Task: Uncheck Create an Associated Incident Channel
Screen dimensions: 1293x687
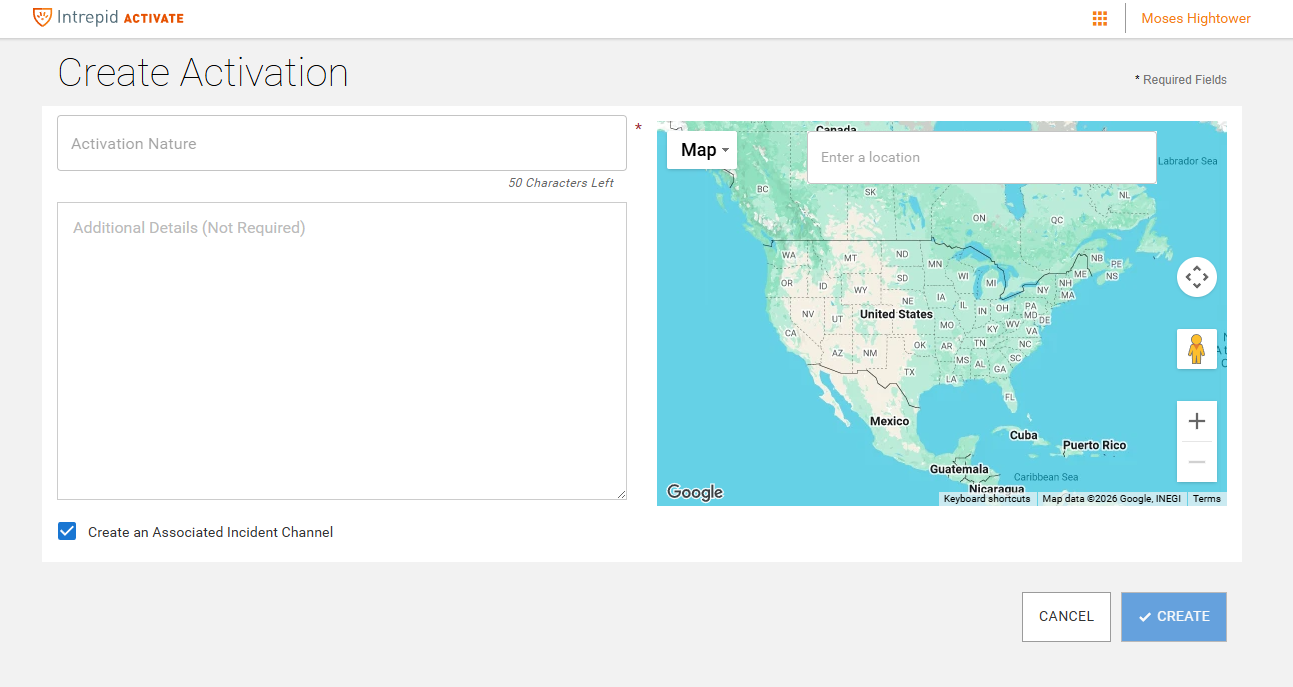Action: (67, 531)
